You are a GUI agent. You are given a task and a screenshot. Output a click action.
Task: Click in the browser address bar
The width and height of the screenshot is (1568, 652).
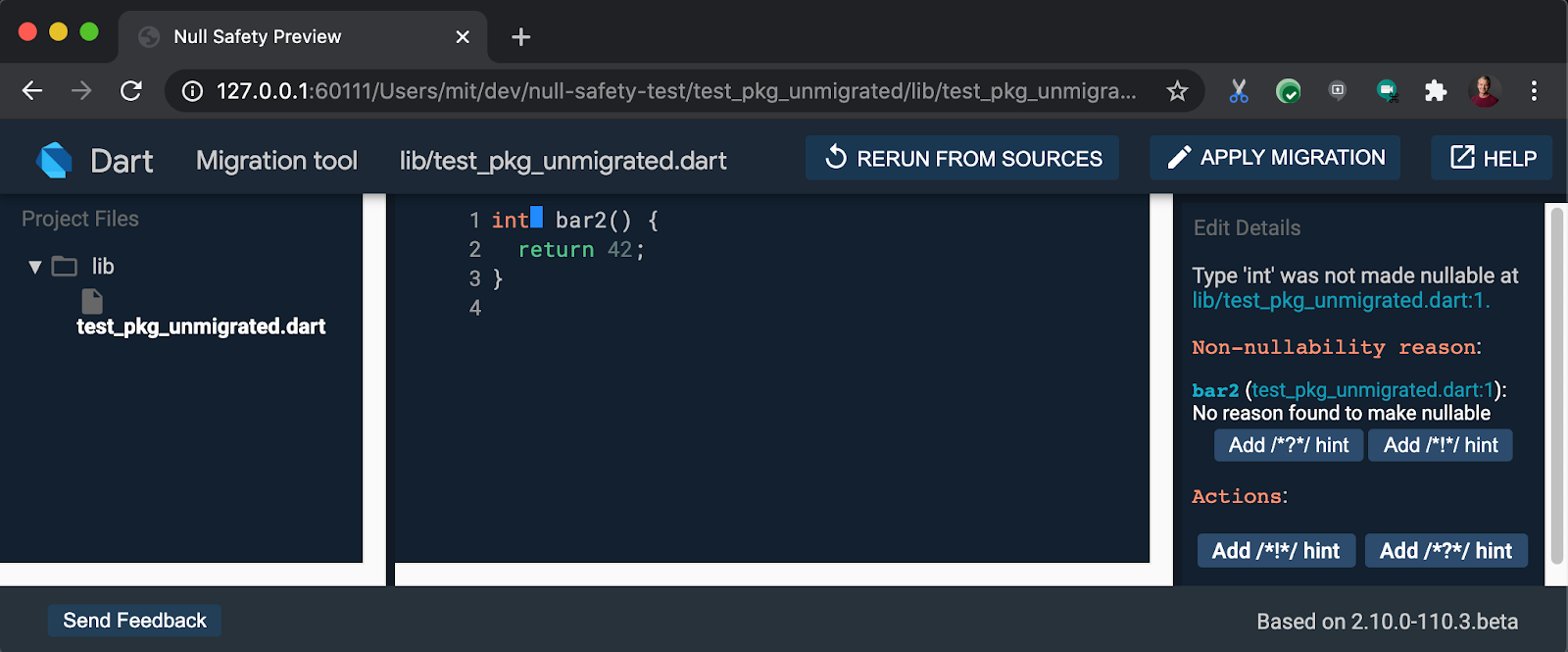click(x=676, y=91)
